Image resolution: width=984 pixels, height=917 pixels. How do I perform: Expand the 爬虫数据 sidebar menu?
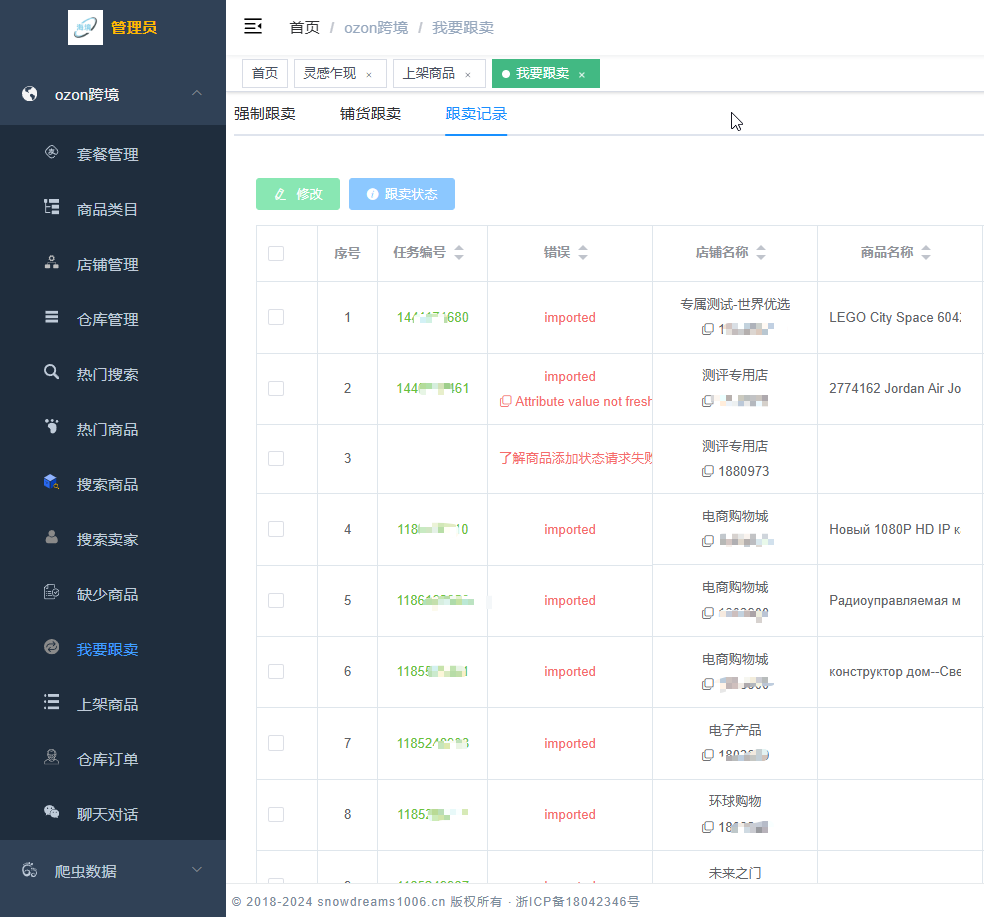tap(196, 870)
